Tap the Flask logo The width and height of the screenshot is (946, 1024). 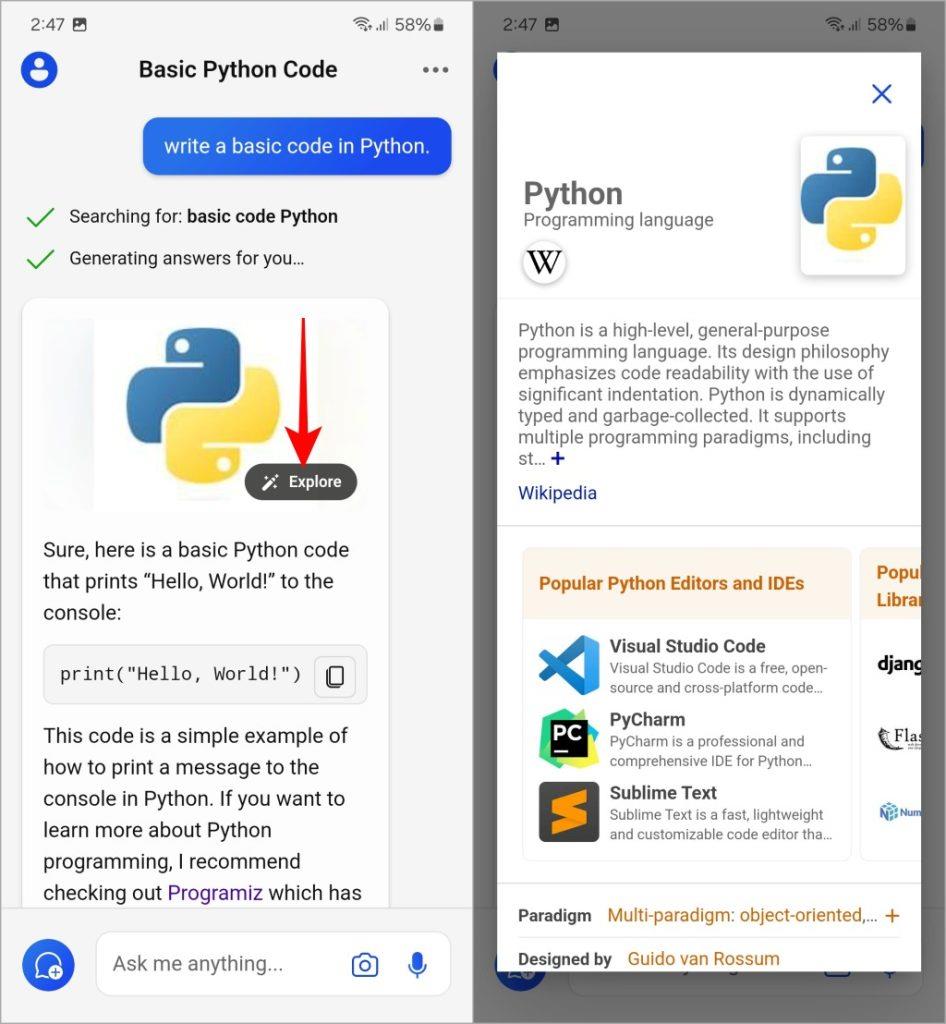(899, 738)
